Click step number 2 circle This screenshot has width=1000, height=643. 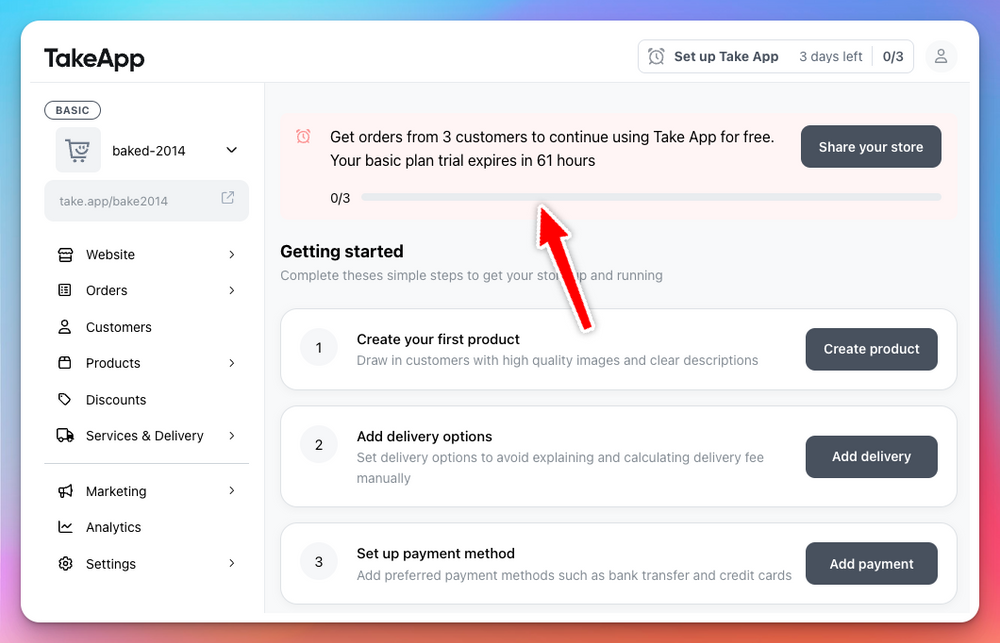click(319, 445)
